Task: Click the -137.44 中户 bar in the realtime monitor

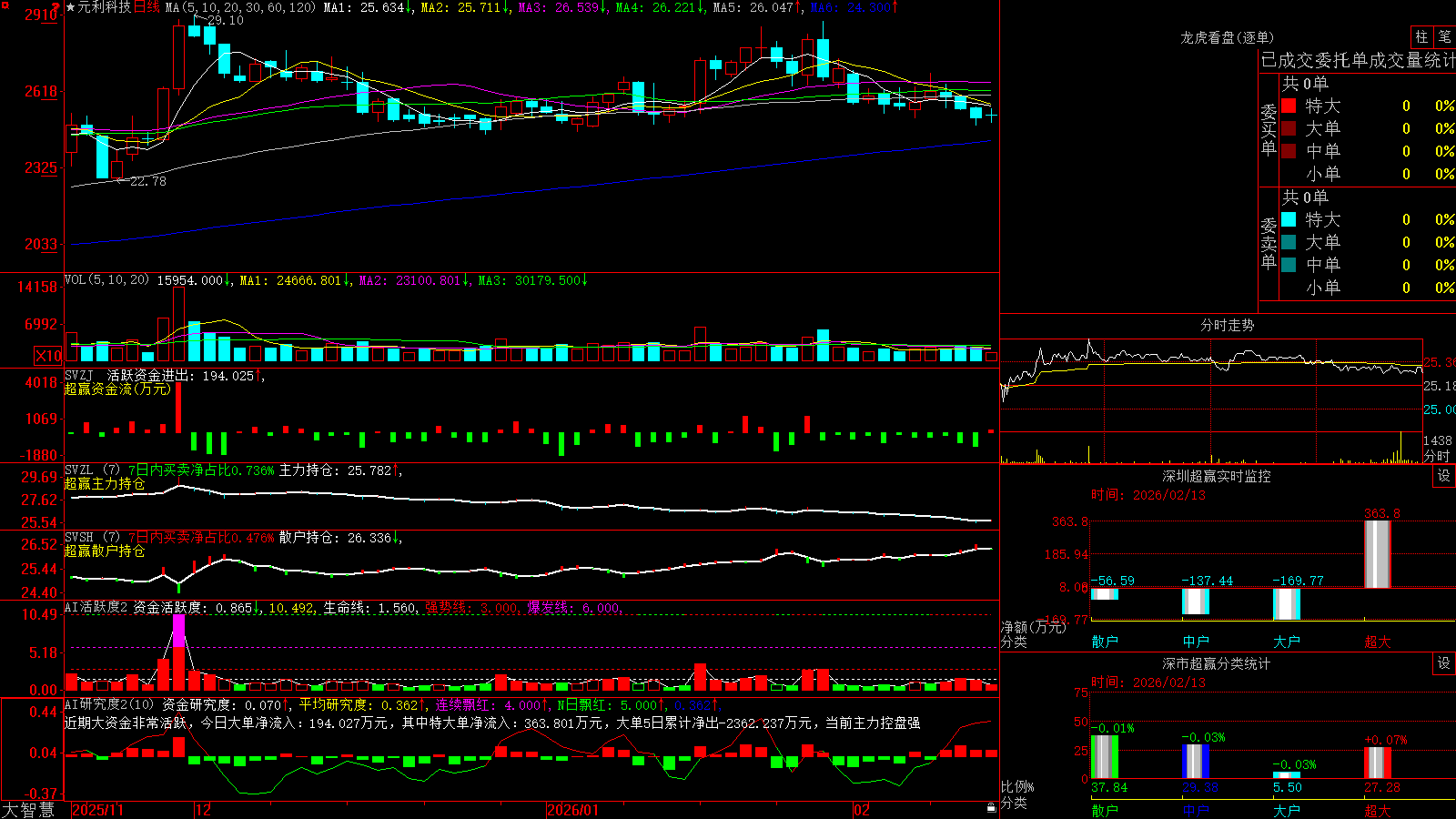Action: point(1196,602)
